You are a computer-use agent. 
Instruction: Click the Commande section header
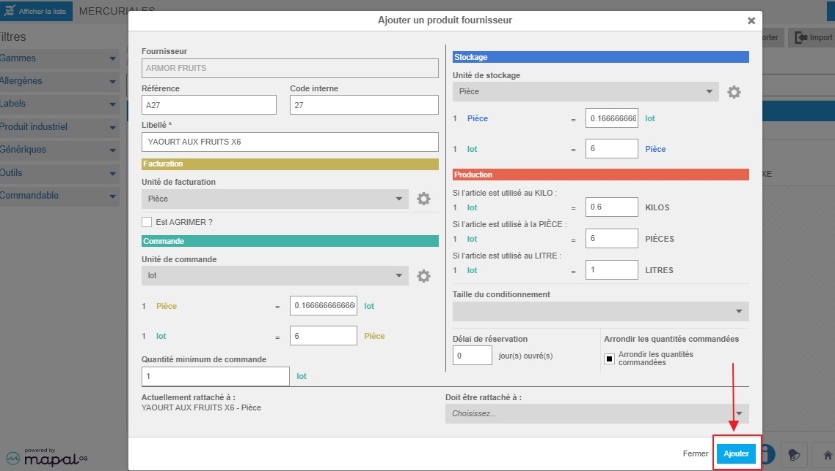tap(290, 241)
